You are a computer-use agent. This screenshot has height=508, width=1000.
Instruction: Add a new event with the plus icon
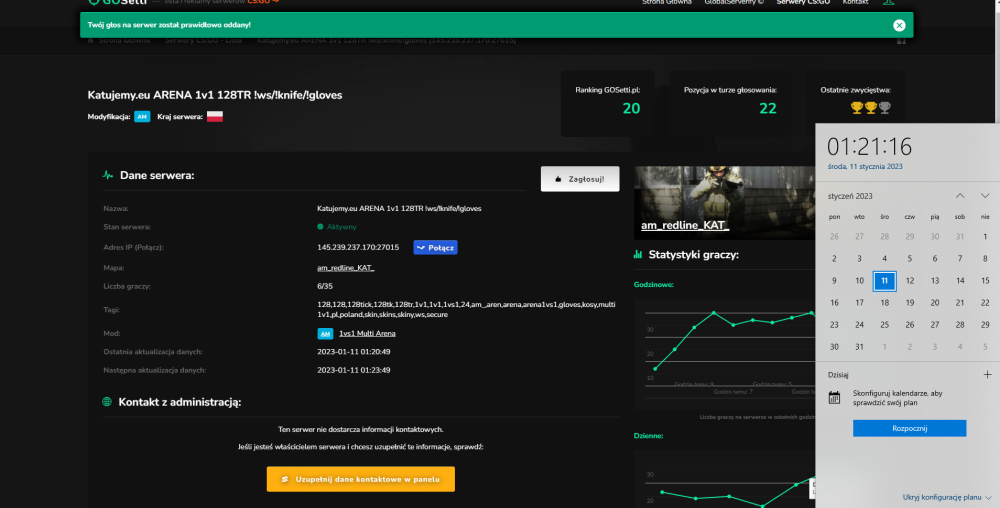(987, 374)
